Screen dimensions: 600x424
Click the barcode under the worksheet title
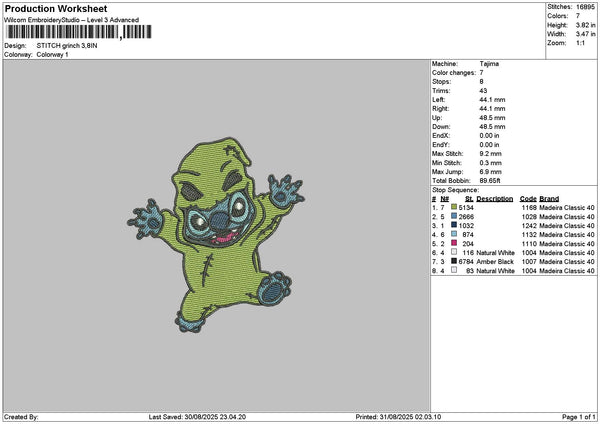79,32
